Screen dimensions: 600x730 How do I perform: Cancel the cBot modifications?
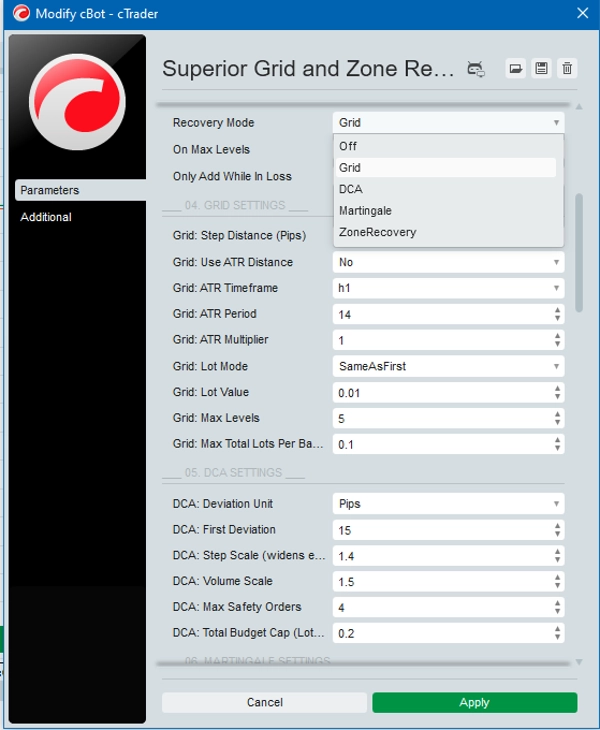pyautogui.click(x=264, y=702)
